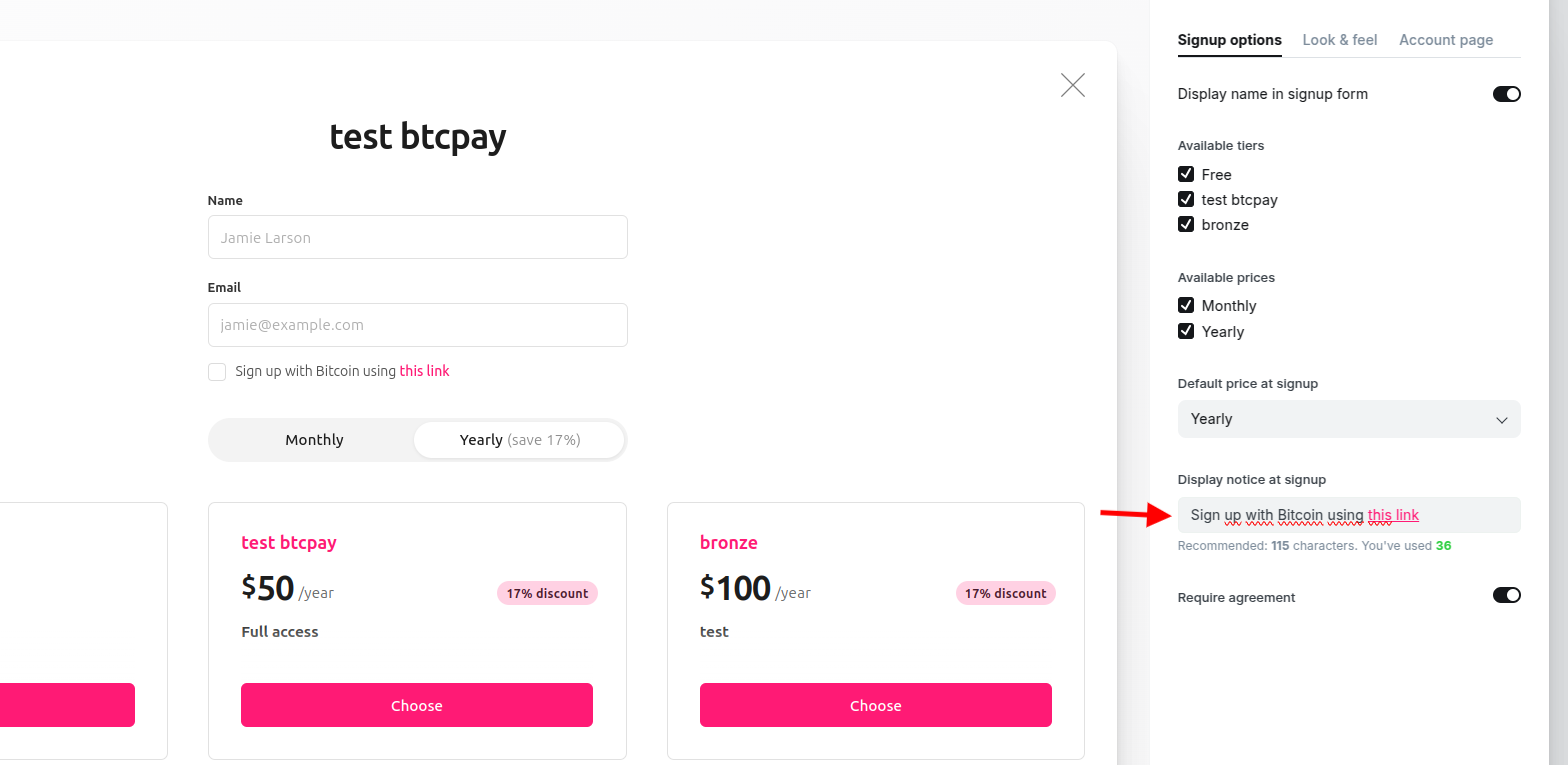The height and width of the screenshot is (765, 1568).
Task: Choose the test btcpay $50 yearly plan
Action: click(416, 705)
